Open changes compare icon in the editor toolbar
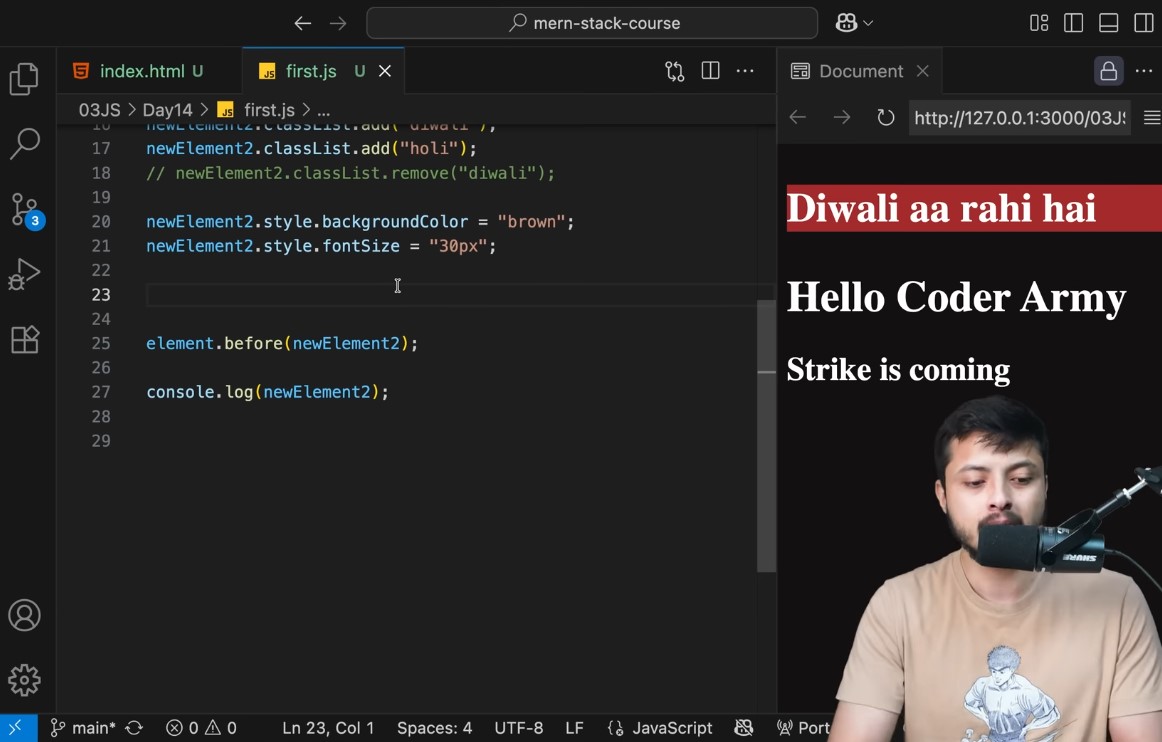Screen dimensions: 1162x742 674,71
